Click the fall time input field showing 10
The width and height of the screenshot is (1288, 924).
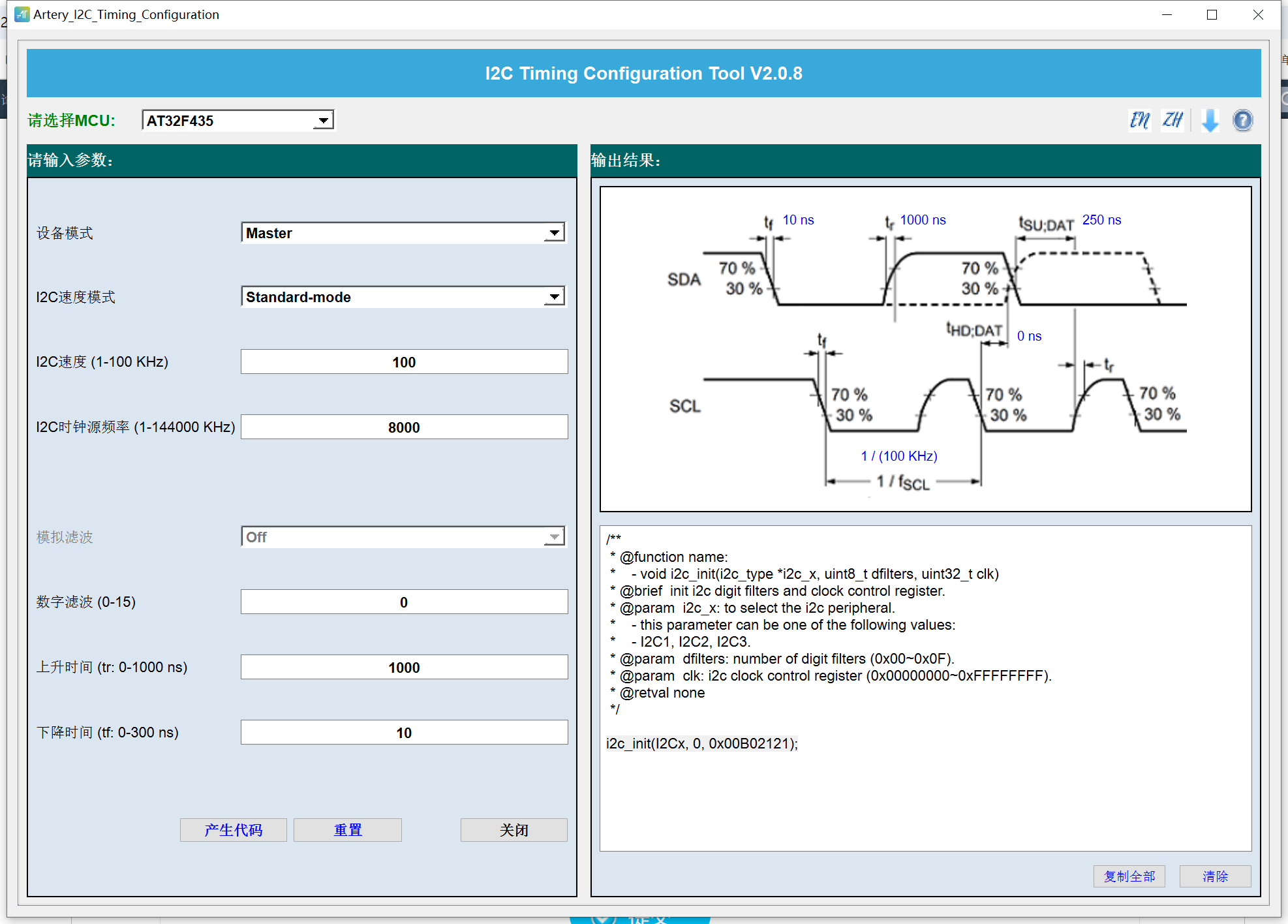coord(404,733)
